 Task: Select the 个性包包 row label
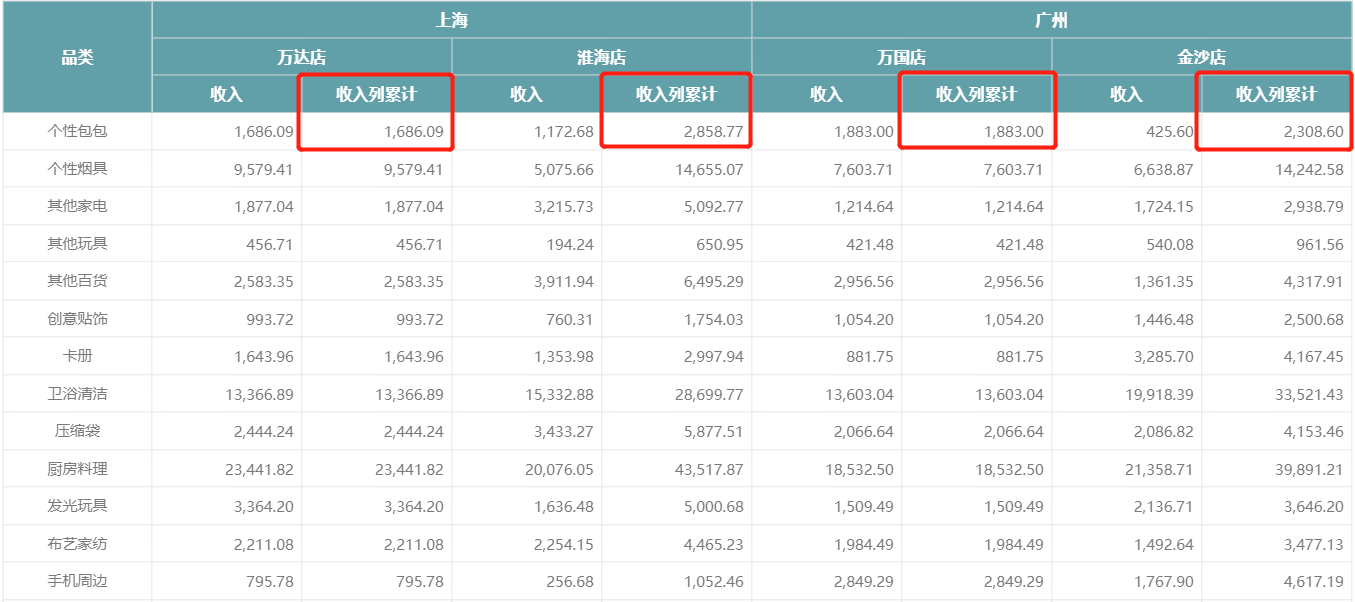[x=77, y=131]
